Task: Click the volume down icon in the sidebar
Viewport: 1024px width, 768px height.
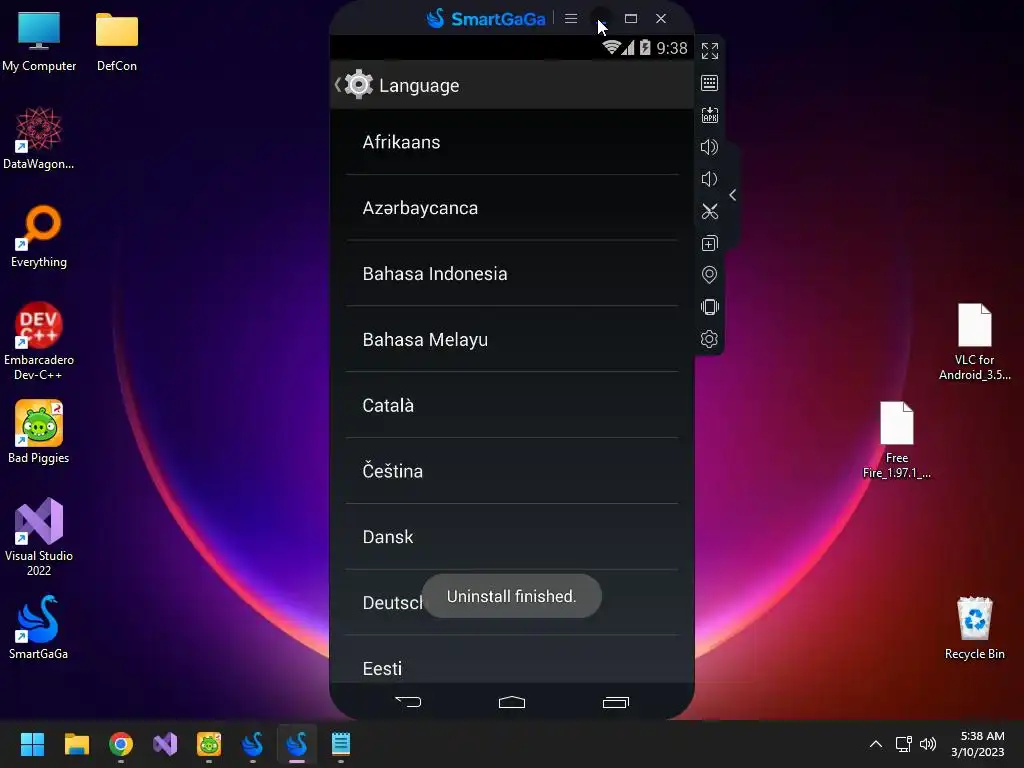Action: (709, 179)
